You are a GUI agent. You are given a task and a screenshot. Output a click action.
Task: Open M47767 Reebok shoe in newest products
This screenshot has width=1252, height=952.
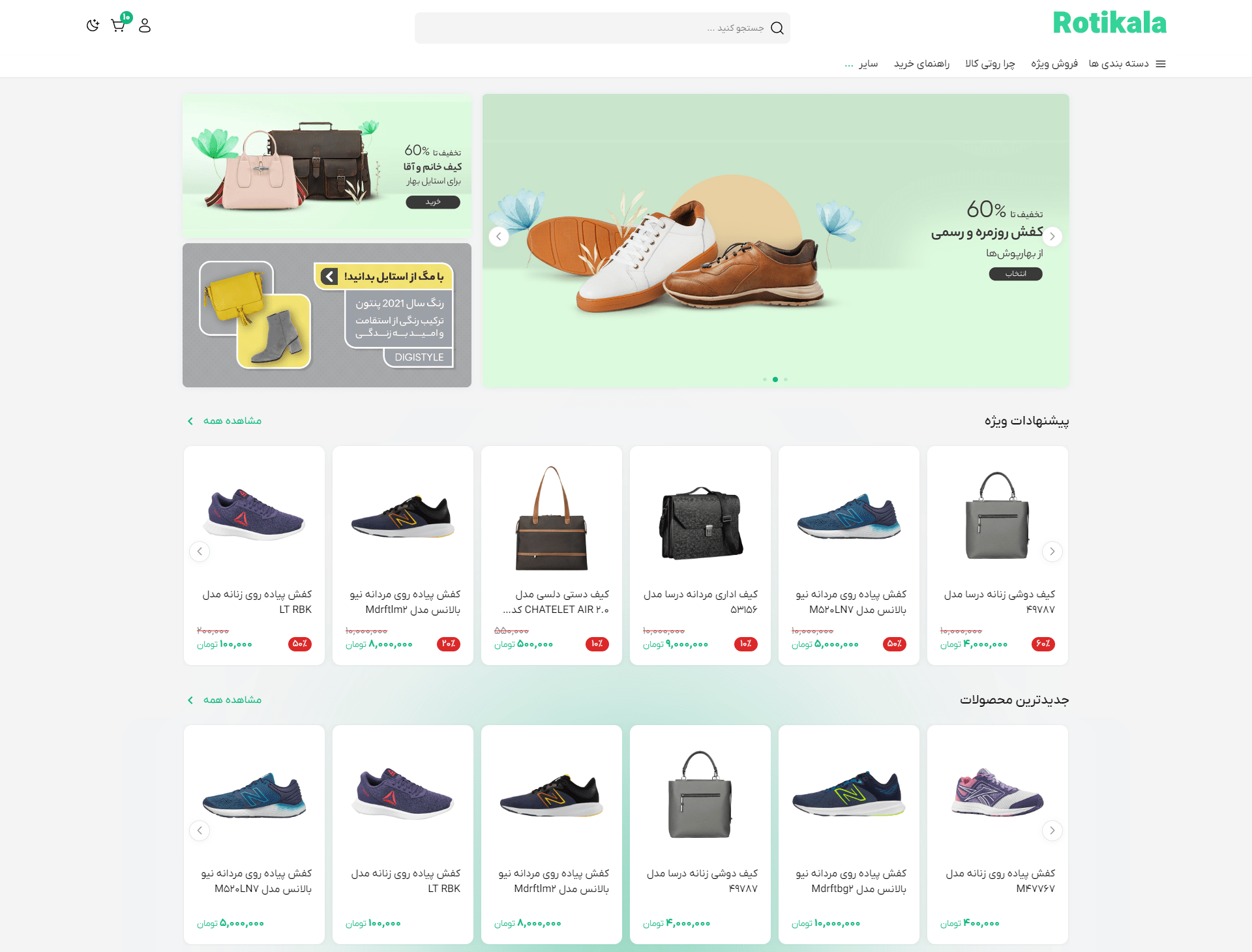998,792
